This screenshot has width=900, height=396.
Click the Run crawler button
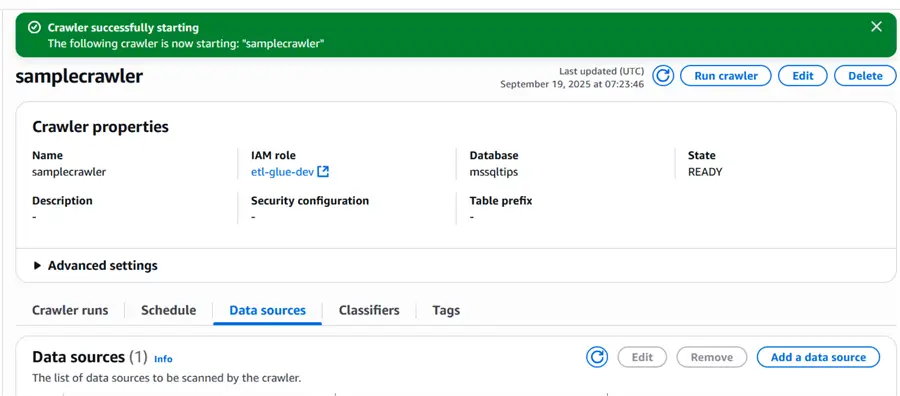[726, 76]
